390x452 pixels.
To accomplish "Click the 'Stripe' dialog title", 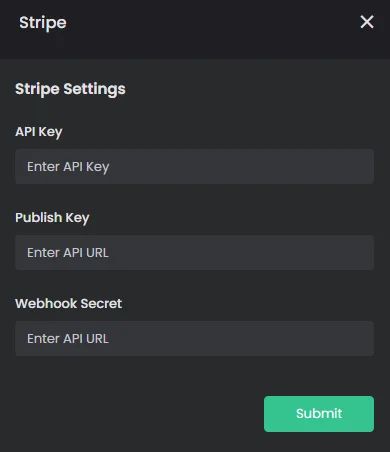I will pyautogui.click(x=43, y=23).
